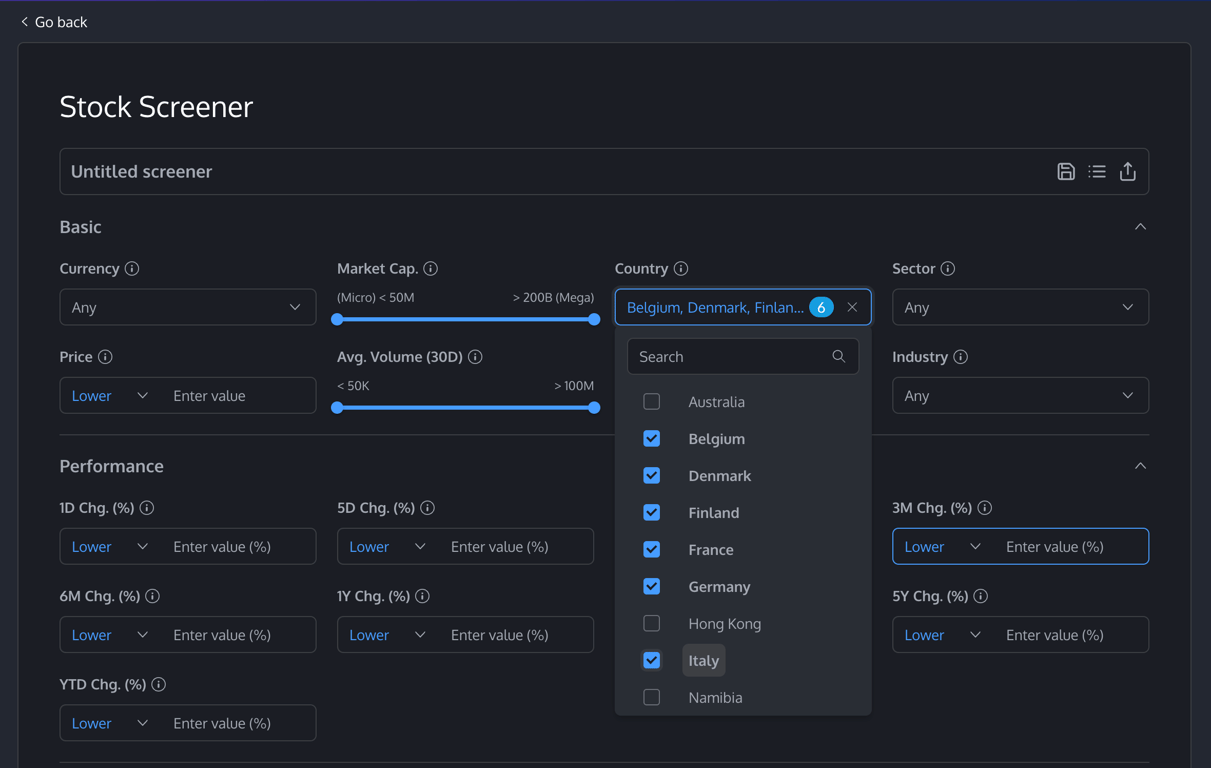Click the Market Cap. slider right handle
Screen dimensions: 1211x768
594,320
